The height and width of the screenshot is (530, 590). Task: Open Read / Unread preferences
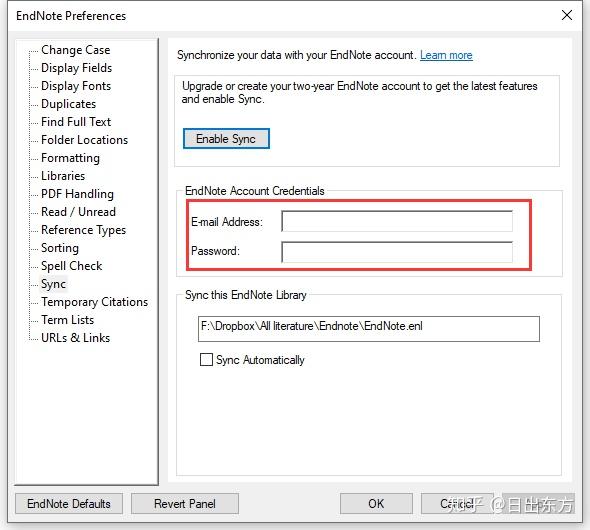click(x=78, y=212)
